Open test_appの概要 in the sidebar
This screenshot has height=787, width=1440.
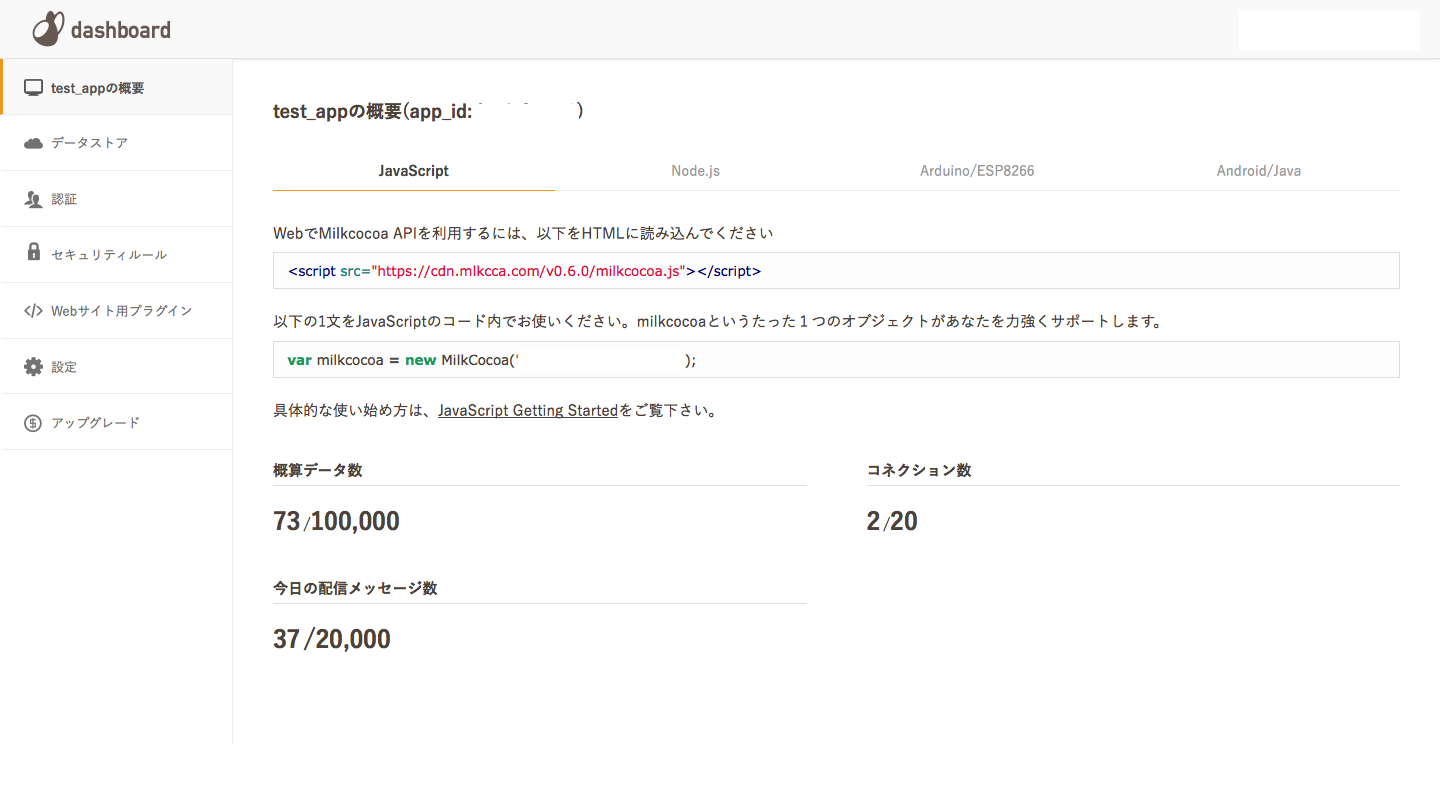point(117,87)
